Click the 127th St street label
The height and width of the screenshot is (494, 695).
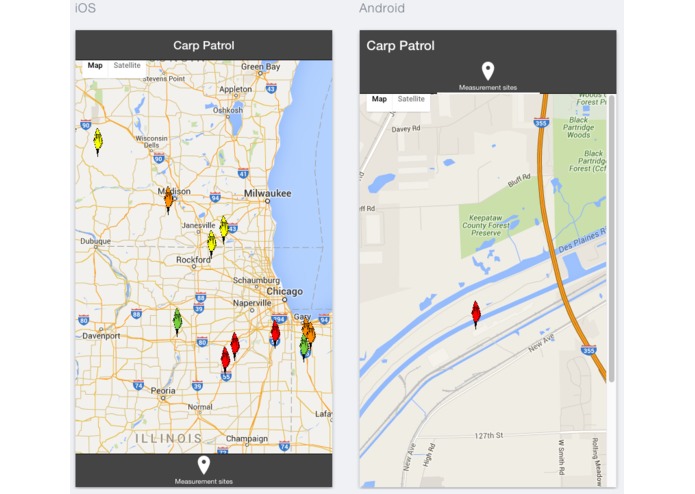488,436
